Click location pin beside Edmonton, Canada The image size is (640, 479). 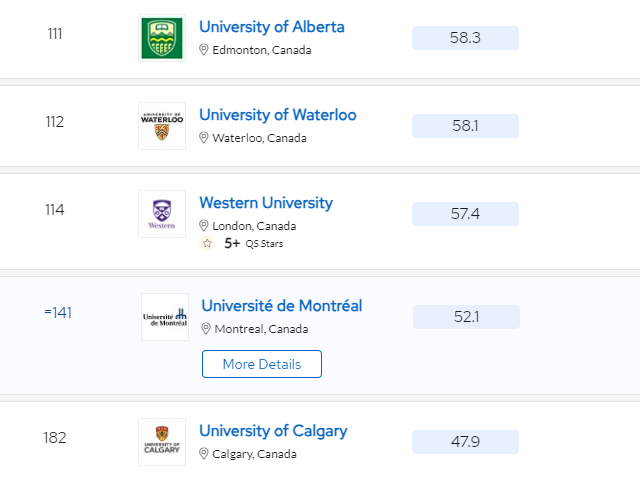pos(204,50)
